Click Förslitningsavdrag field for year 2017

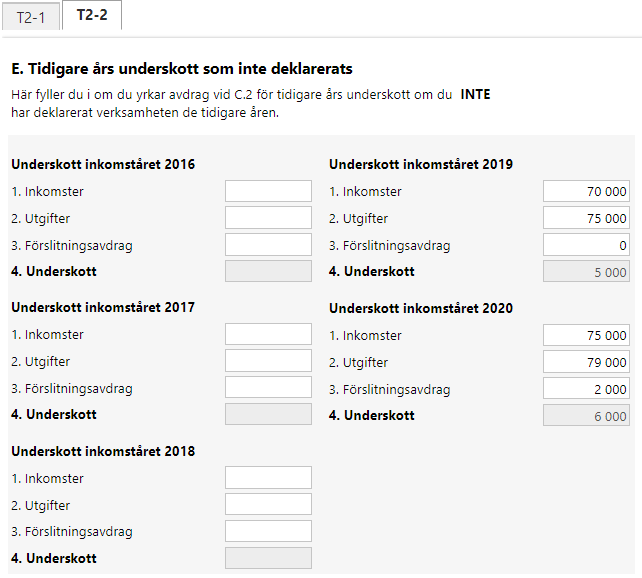click(x=268, y=388)
